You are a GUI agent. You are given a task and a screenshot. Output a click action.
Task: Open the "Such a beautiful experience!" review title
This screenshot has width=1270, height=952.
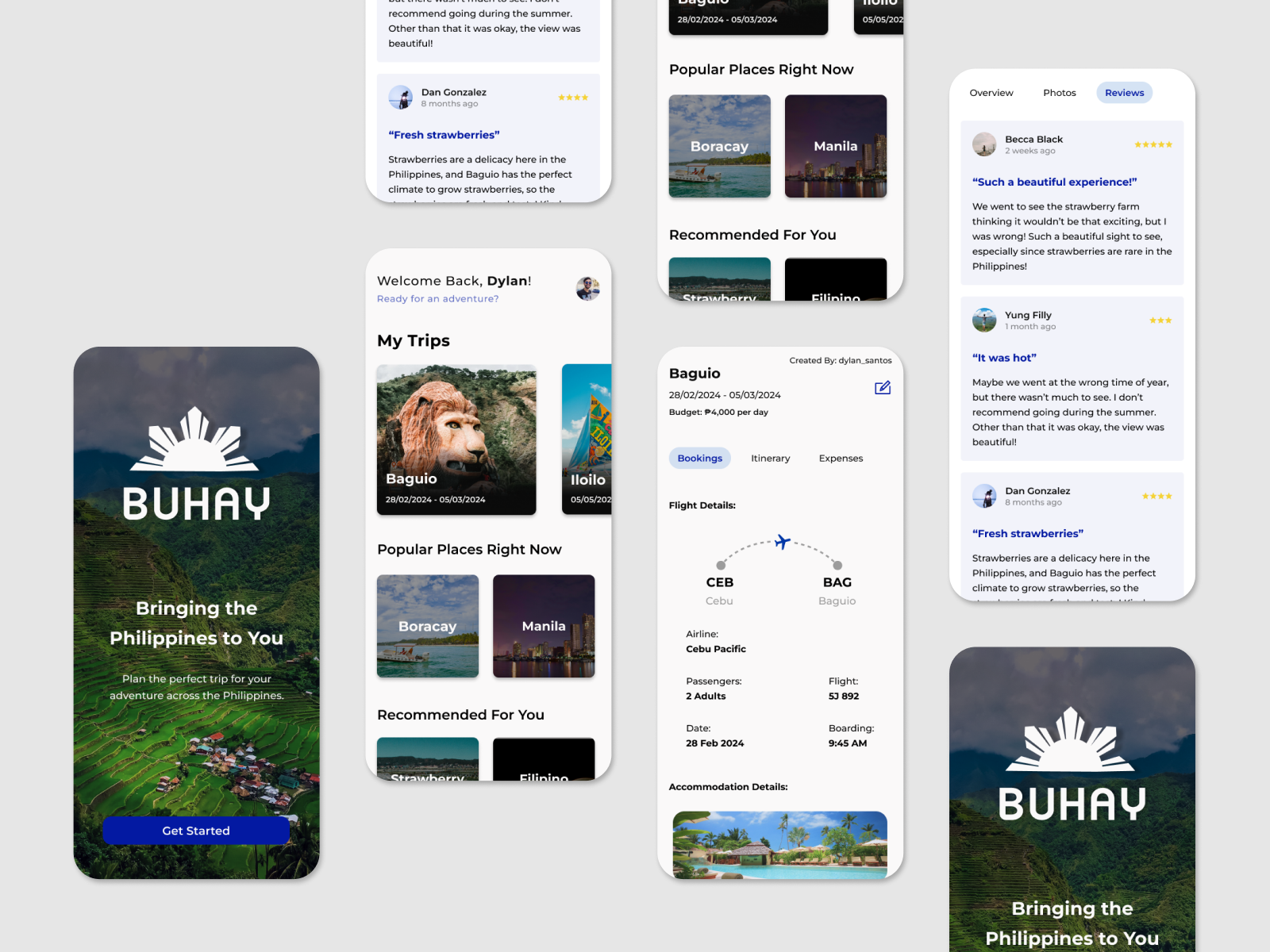tap(1055, 182)
